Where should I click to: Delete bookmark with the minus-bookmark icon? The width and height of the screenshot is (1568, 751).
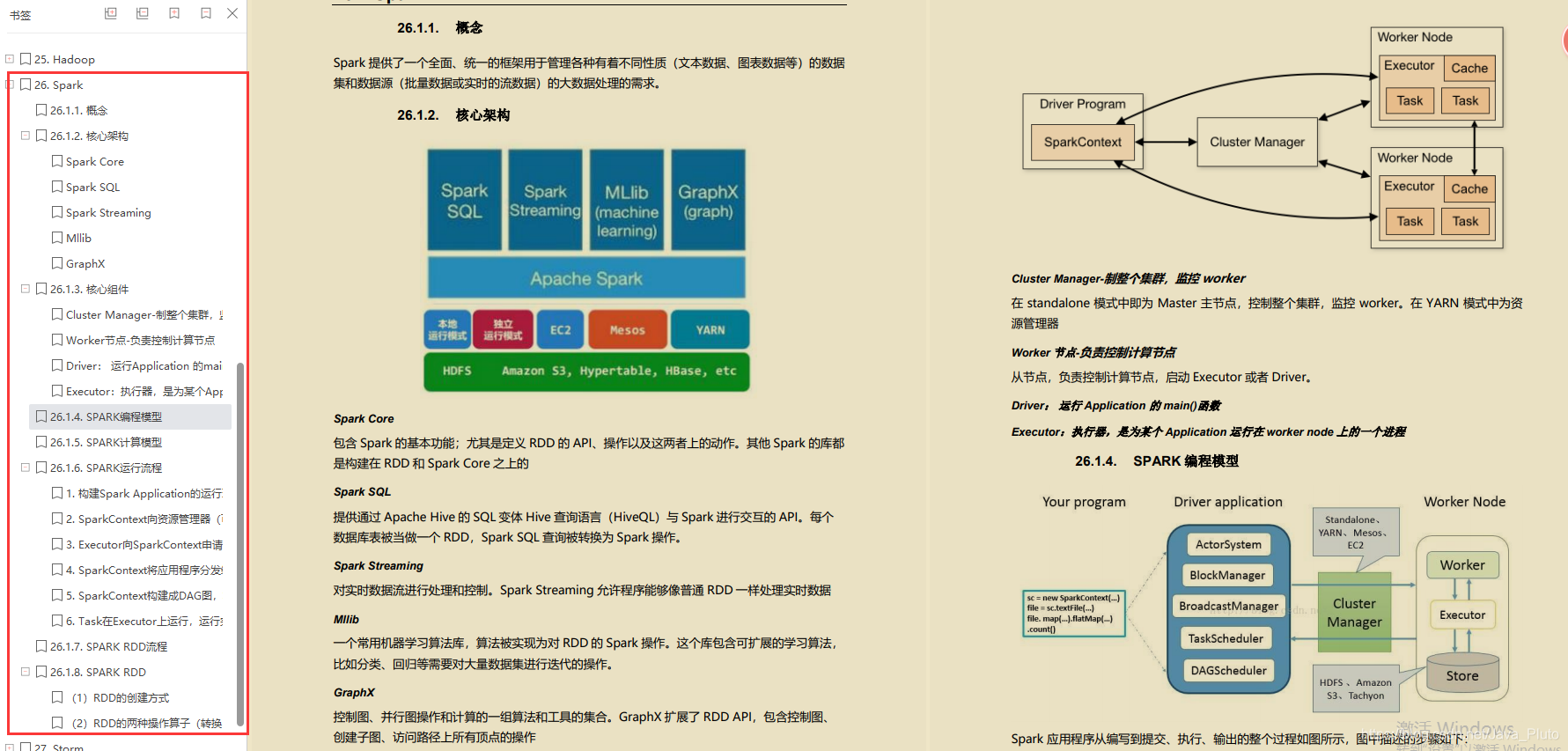point(206,13)
